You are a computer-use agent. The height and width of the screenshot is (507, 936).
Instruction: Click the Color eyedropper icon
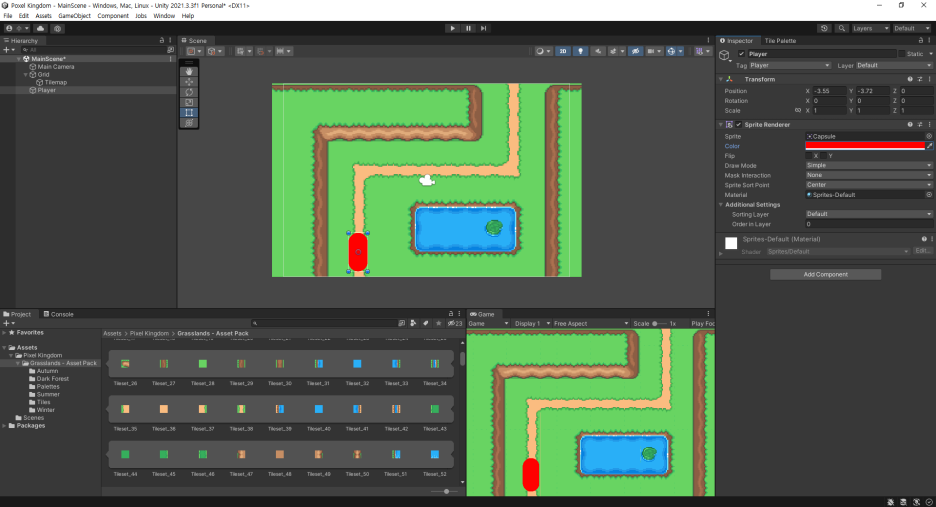point(929,146)
